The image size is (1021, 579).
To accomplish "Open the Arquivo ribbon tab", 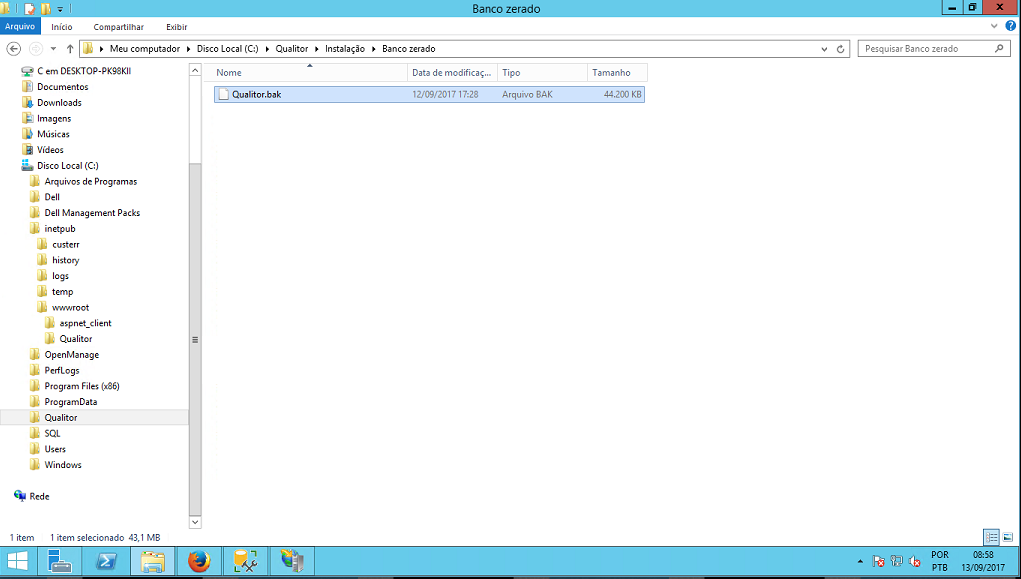I will 20,27.
